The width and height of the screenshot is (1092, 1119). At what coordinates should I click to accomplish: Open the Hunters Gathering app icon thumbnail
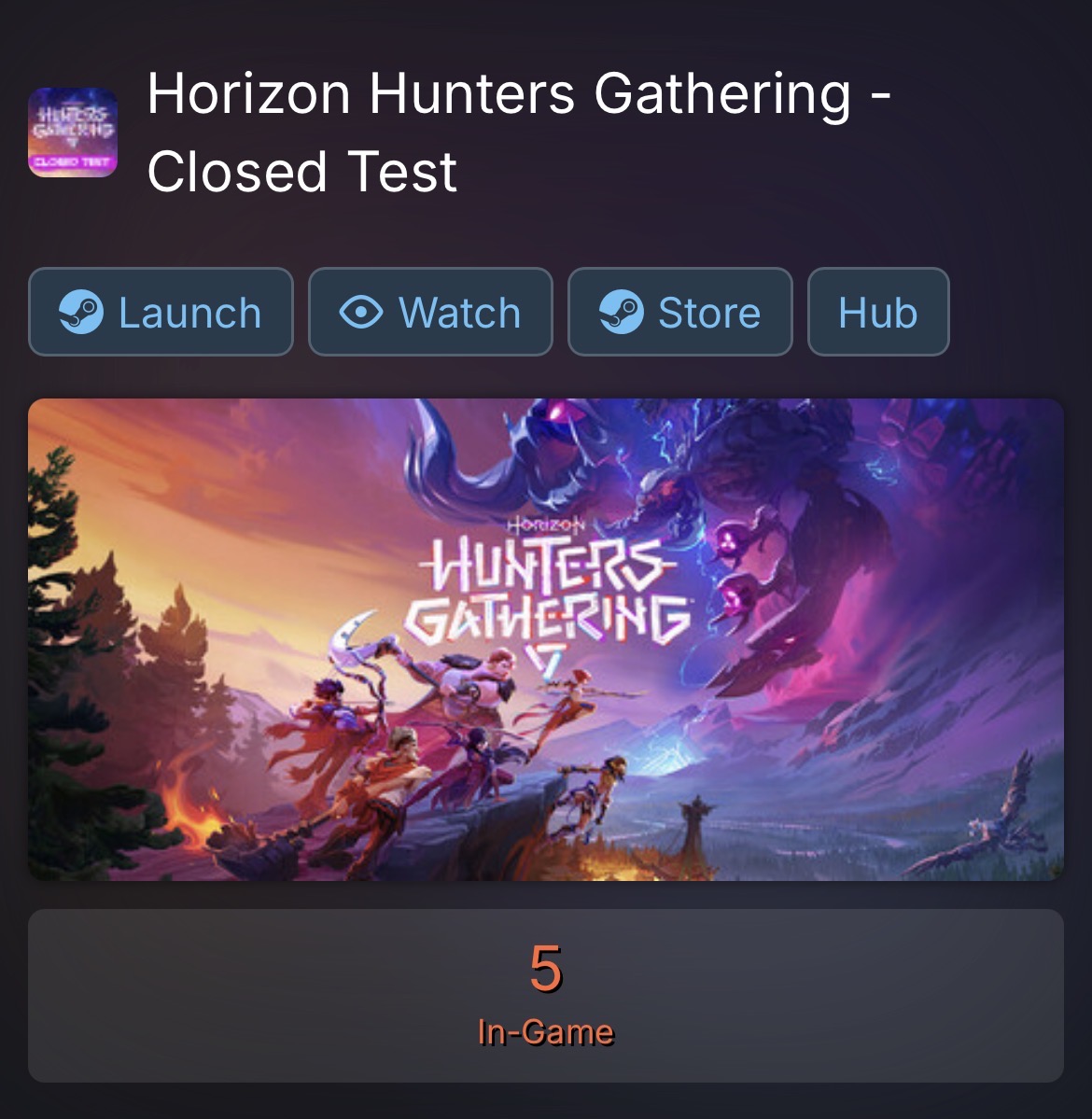73,132
